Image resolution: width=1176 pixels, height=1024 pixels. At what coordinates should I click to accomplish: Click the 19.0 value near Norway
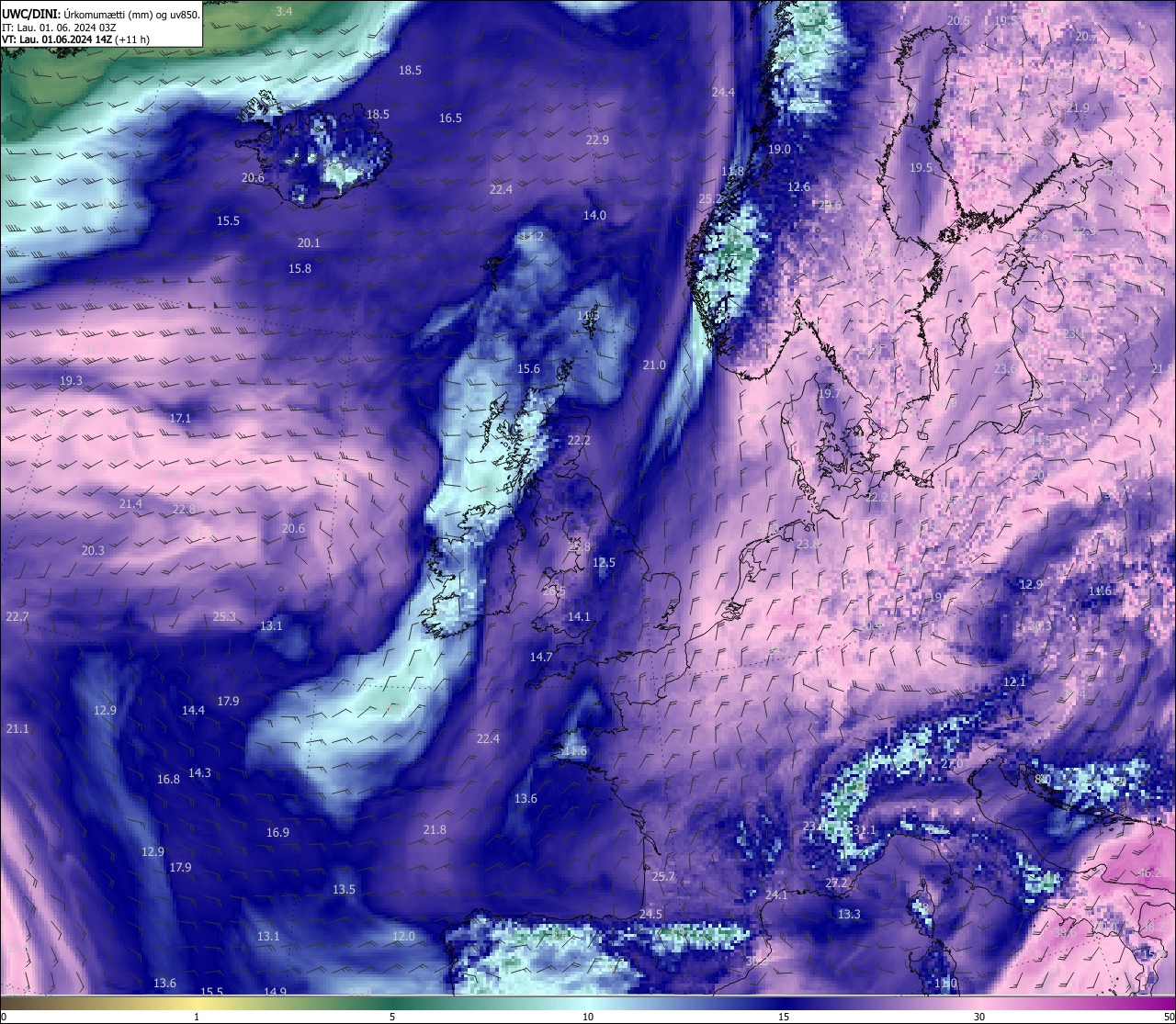point(779,149)
